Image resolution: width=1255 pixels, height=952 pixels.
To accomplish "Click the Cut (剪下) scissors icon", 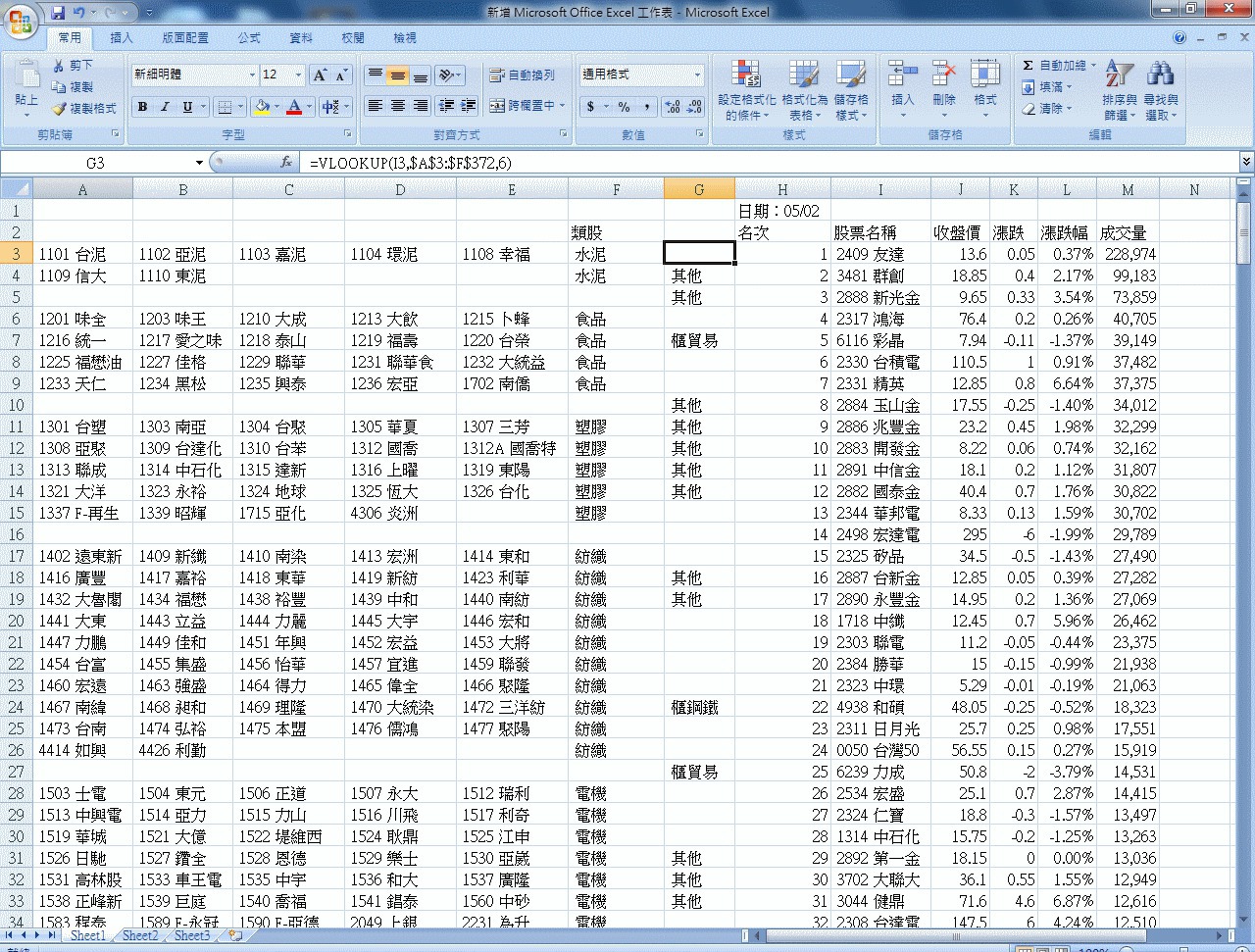I will pyautogui.click(x=59, y=66).
